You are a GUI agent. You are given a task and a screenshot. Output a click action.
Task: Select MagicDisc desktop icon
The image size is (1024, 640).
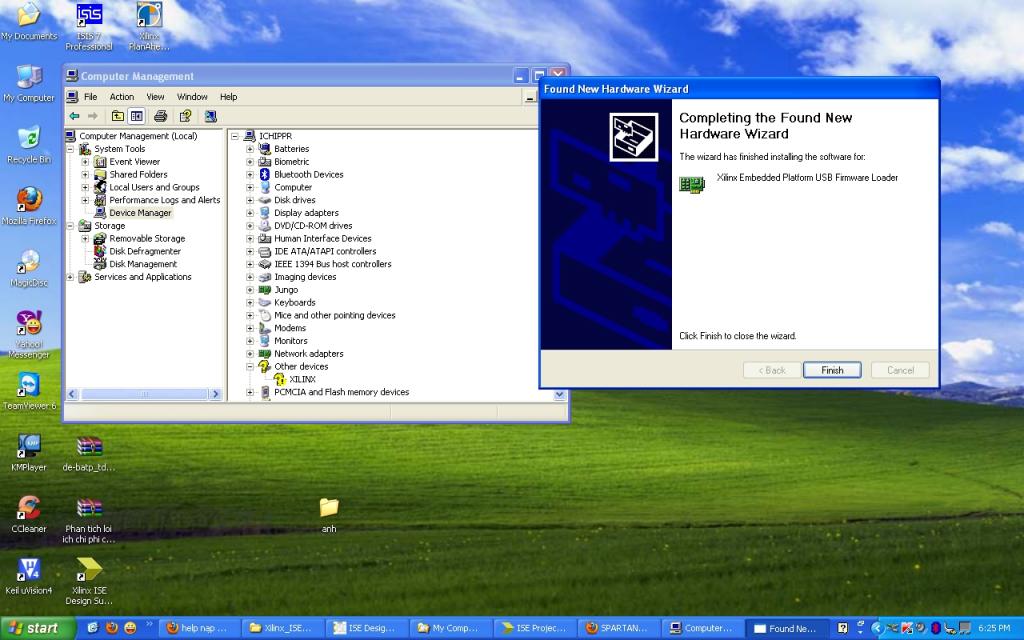click(29, 268)
